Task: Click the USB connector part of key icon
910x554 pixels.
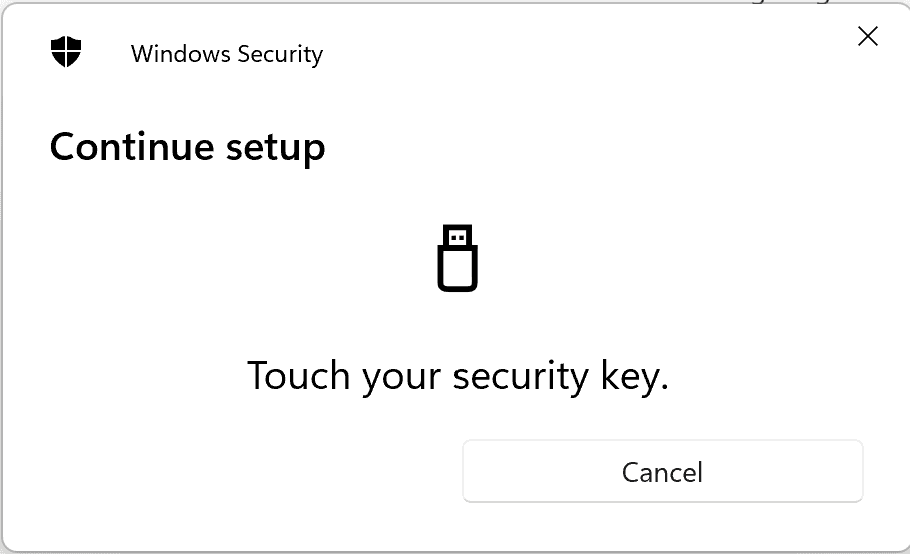Action: click(457, 236)
